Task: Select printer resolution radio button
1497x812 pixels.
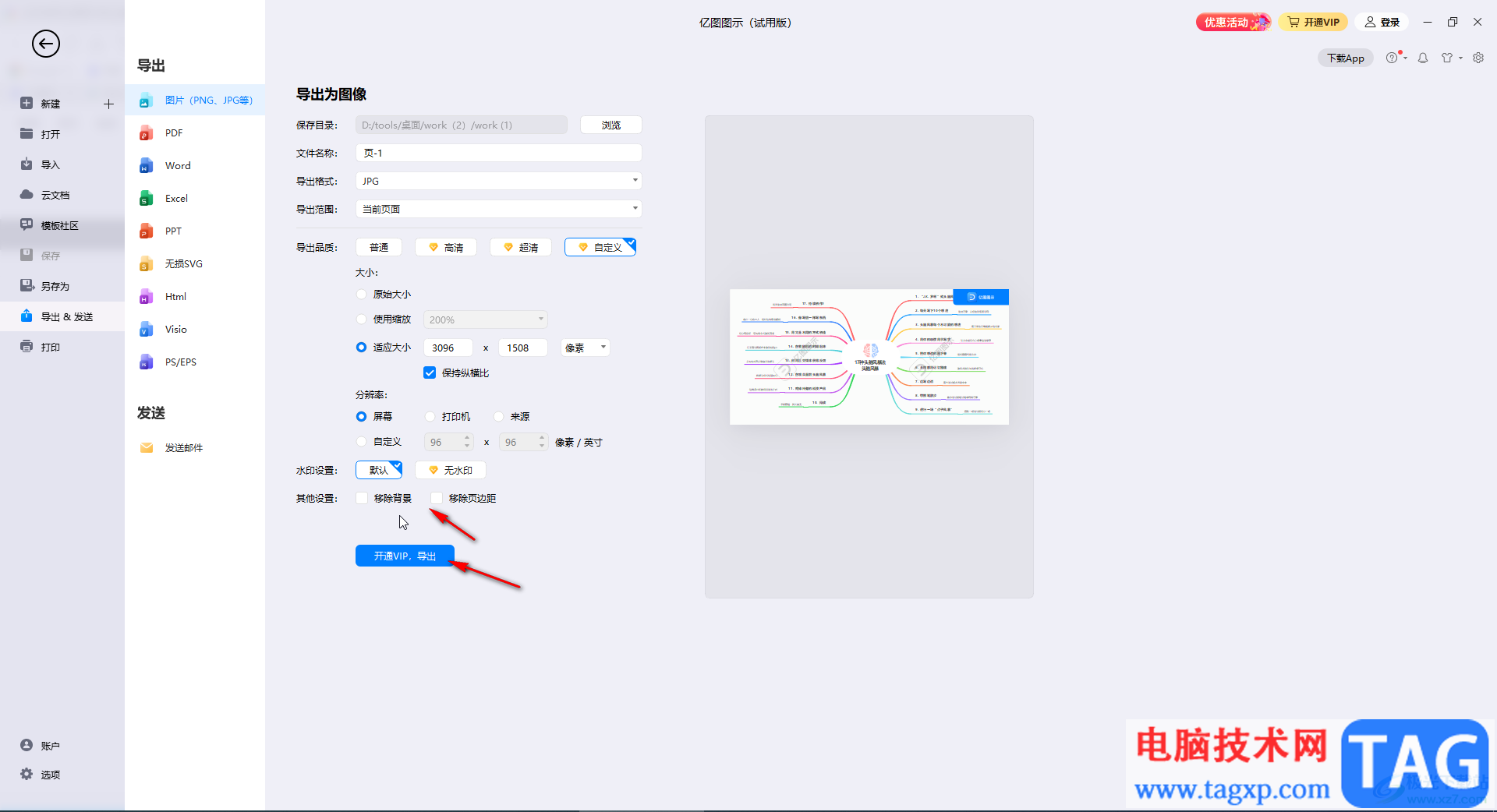Action: click(x=430, y=416)
